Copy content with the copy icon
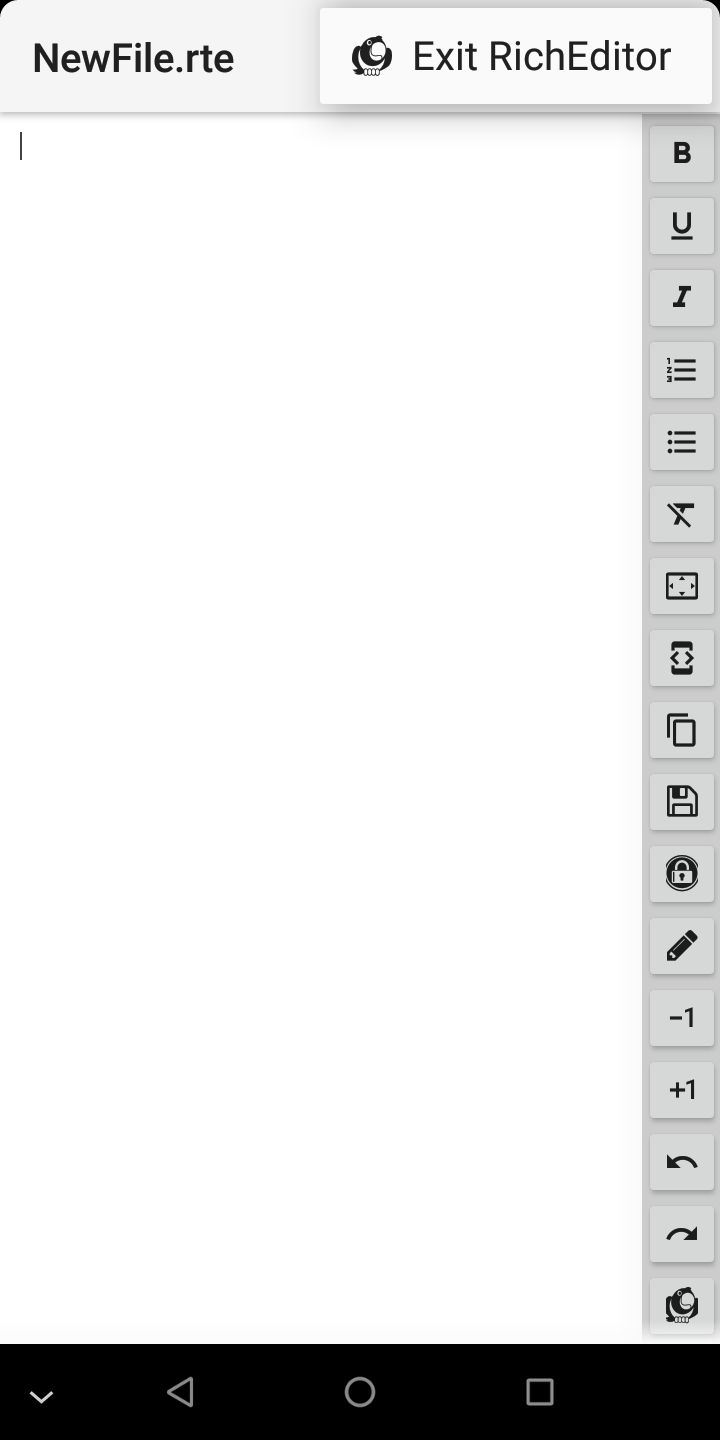 point(682,730)
